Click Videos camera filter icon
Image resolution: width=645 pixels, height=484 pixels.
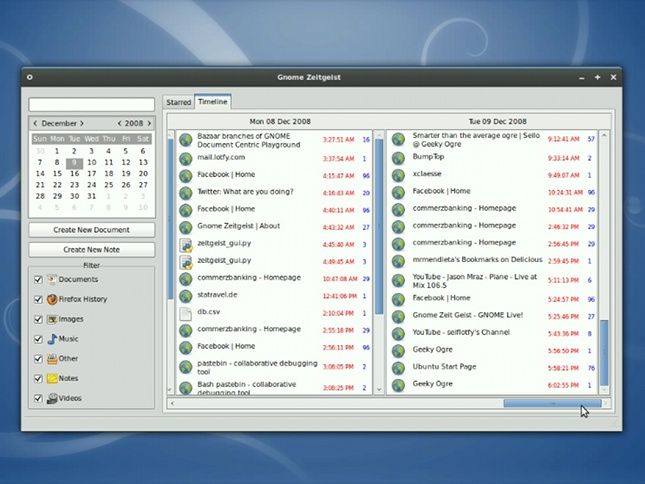coord(52,398)
